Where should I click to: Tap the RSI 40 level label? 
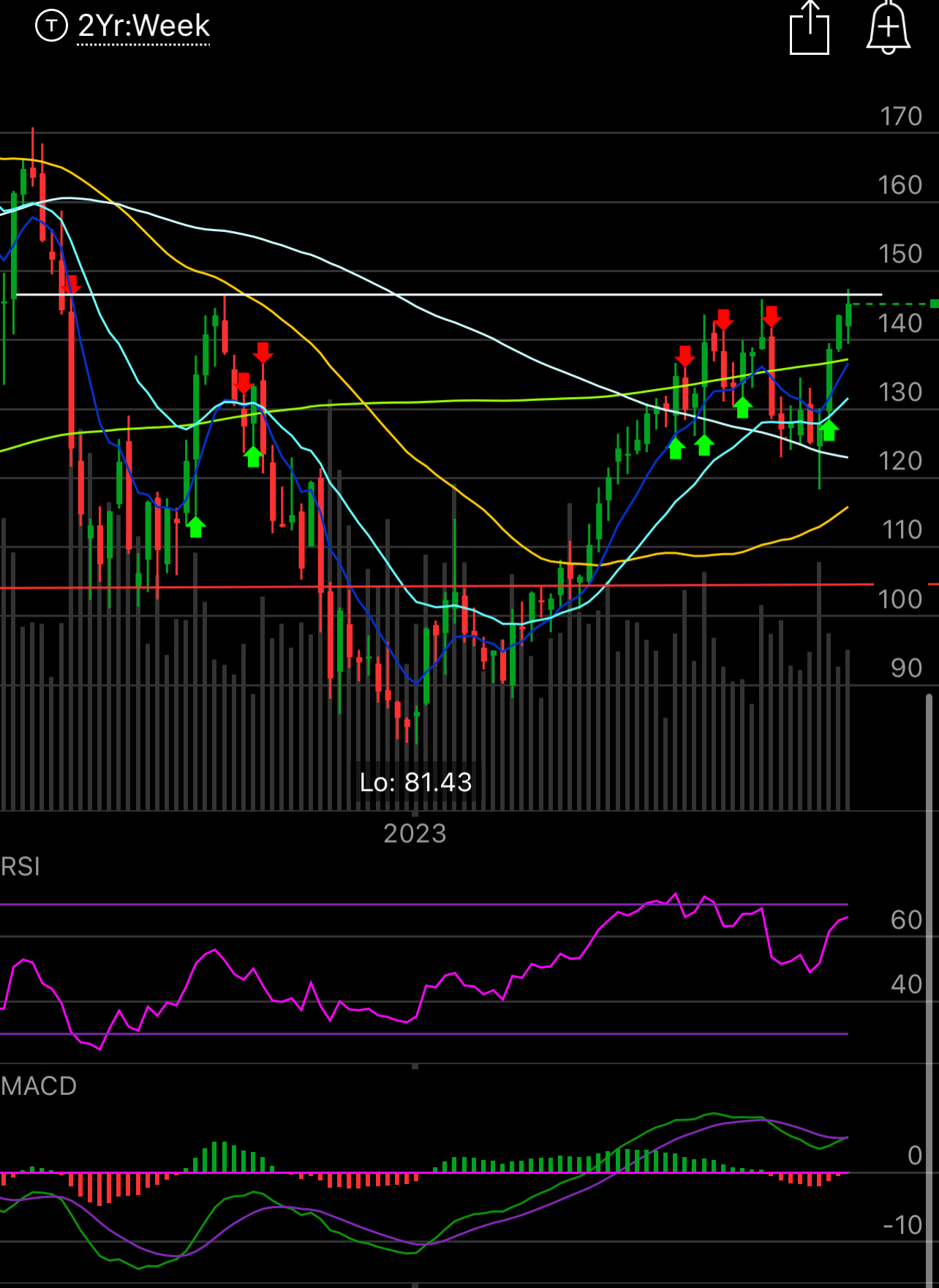pos(906,984)
